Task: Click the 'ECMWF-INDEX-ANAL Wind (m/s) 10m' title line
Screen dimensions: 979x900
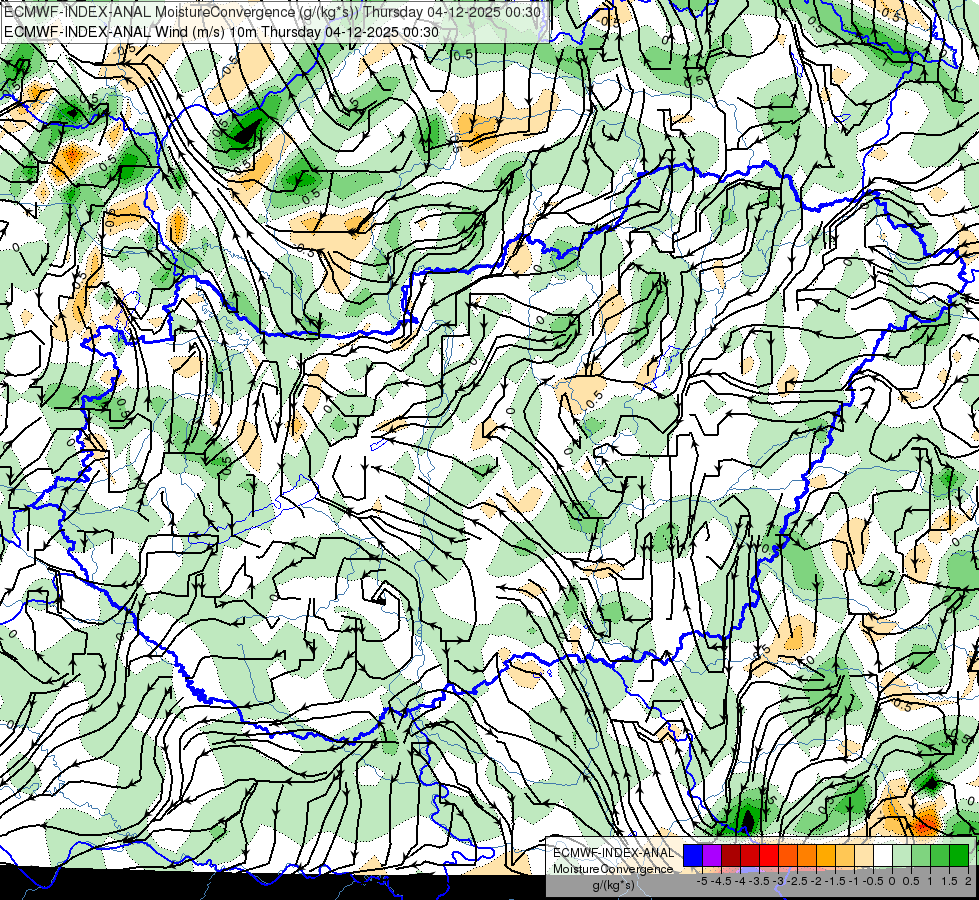Action: pos(222,32)
